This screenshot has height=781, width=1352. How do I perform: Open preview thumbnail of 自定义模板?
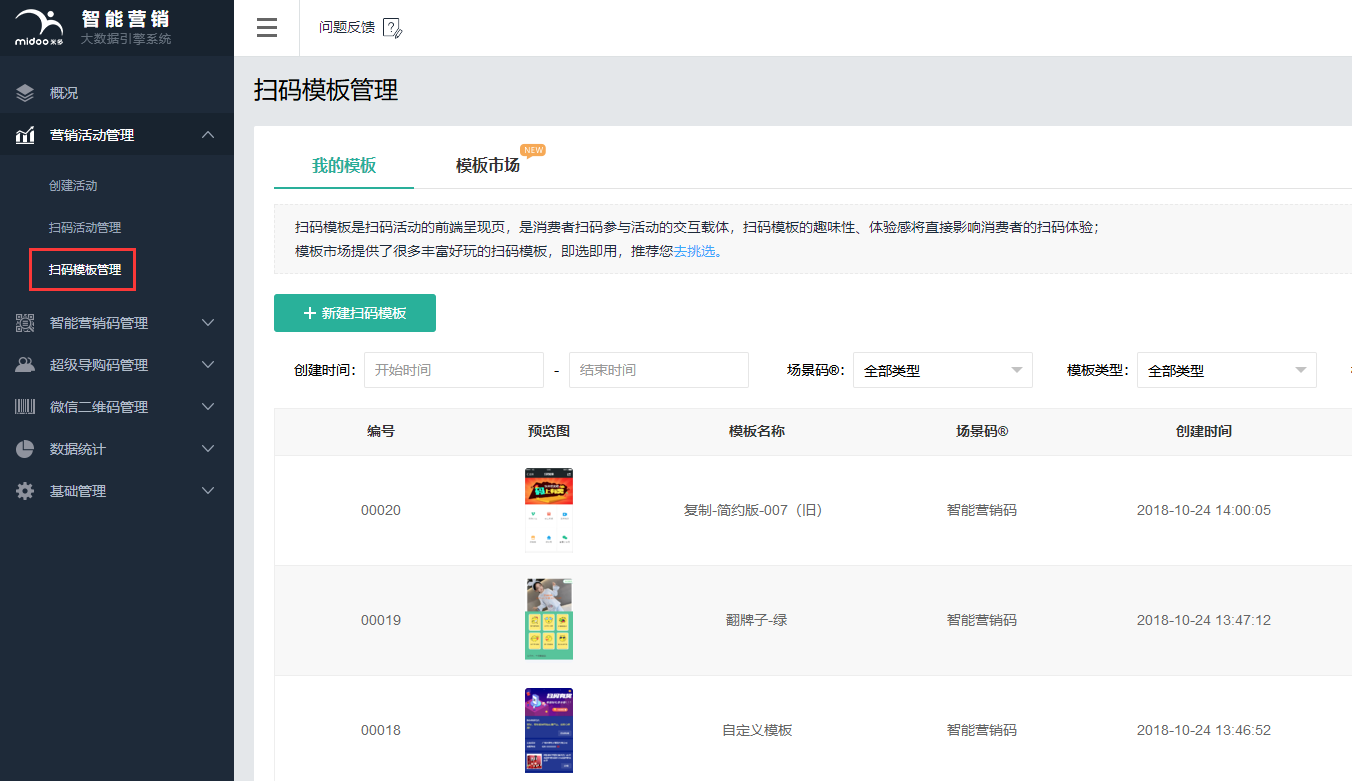tap(549, 730)
